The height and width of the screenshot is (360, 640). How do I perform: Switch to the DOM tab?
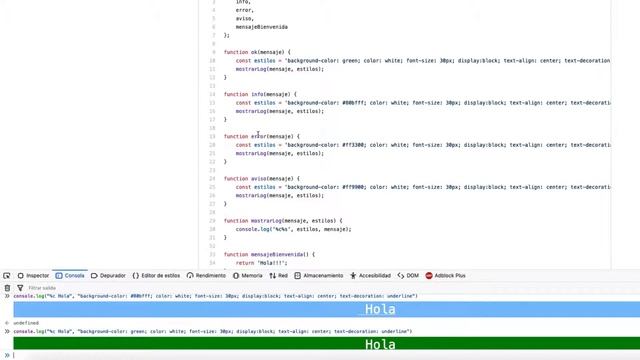point(408,276)
